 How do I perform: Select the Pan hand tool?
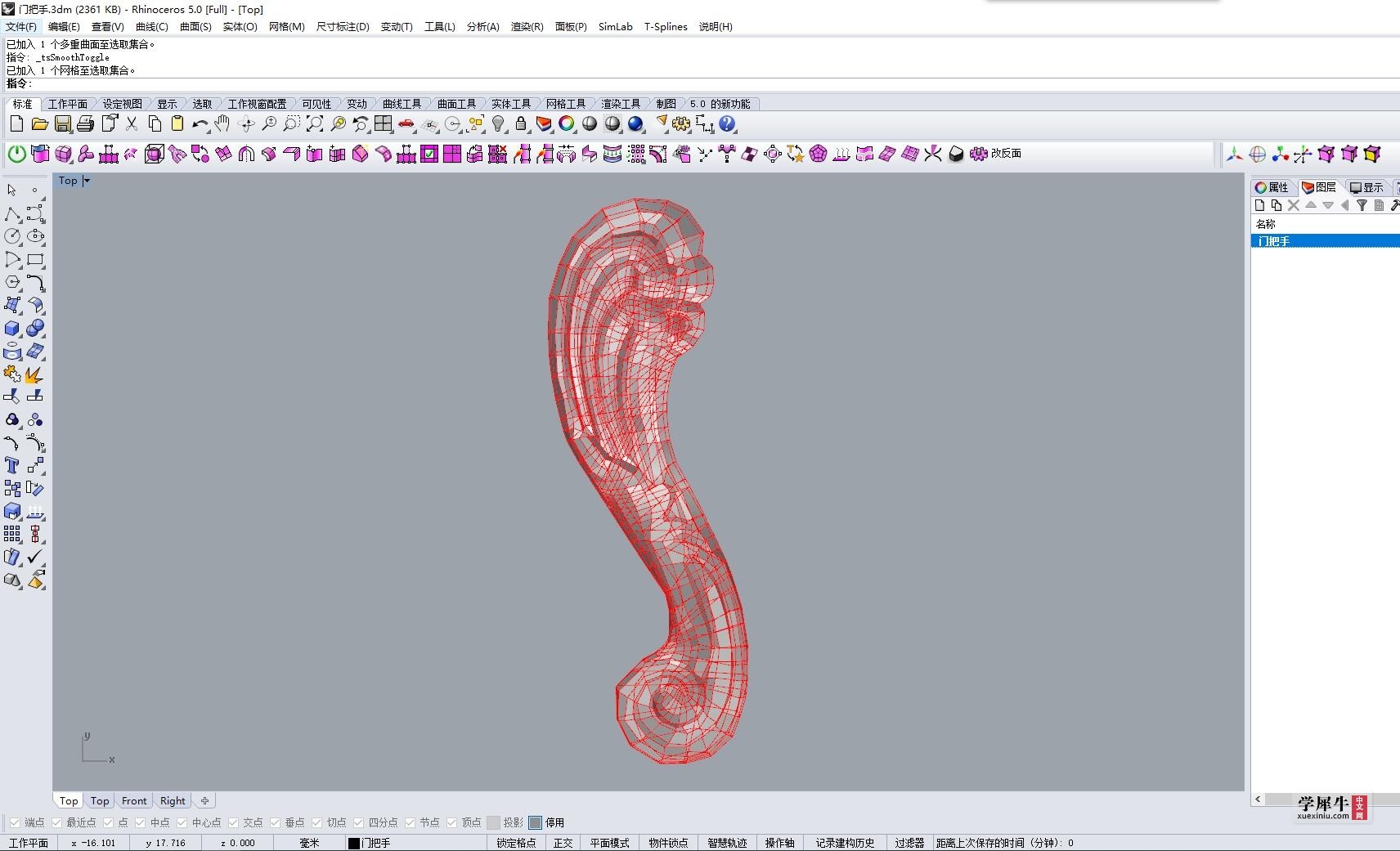pos(222,124)
